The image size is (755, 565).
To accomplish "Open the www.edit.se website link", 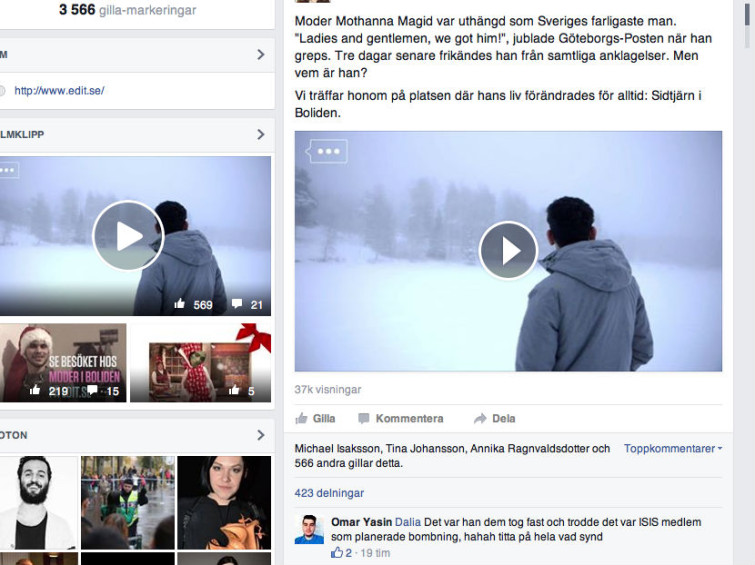I will coord(59,91).
